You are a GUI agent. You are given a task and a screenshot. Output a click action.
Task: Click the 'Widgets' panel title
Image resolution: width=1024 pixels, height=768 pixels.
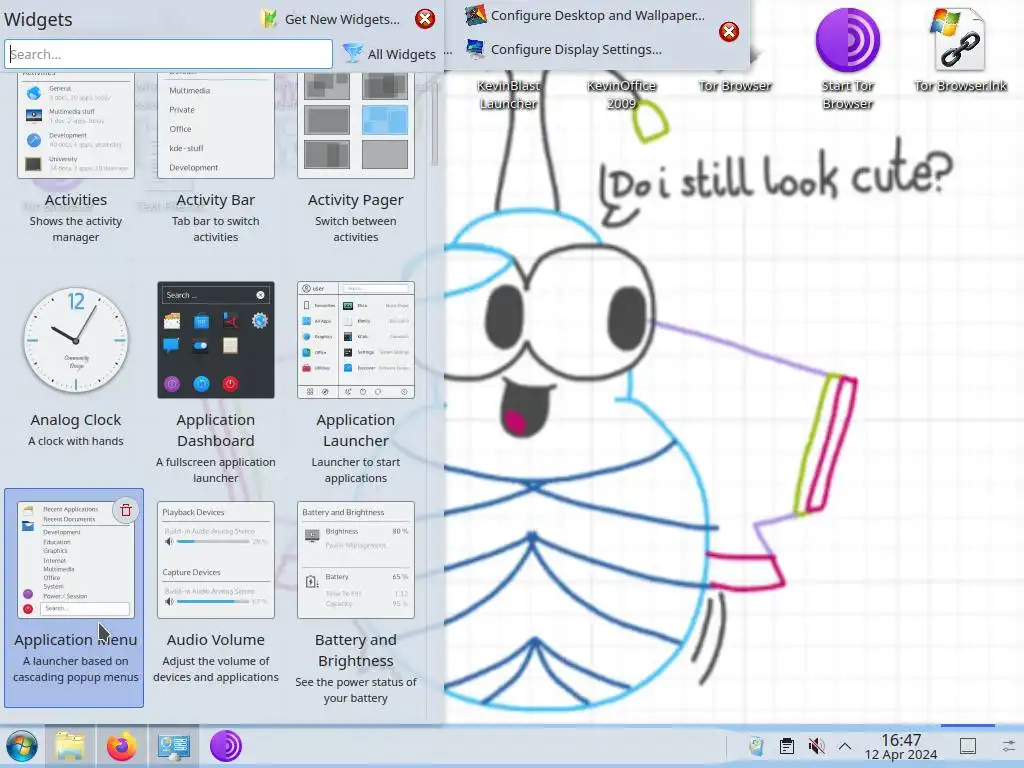39,20
